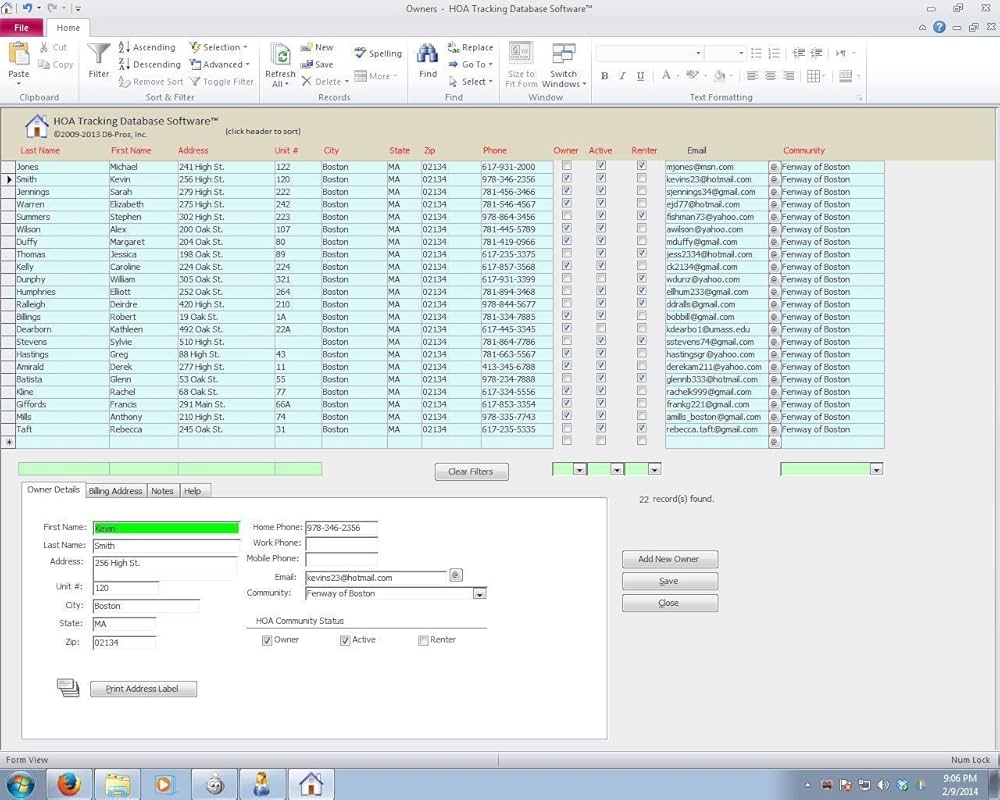Toggle Renter checkbox for Smith row
Screen dimensions: 1000x800
pyautogui.click(x=642, y=179)
